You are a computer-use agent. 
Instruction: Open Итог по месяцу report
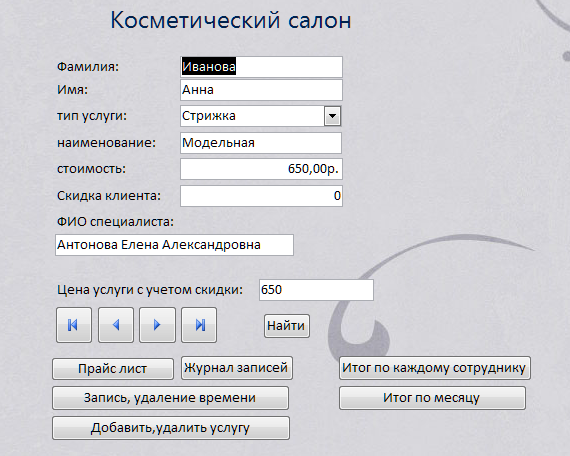(433, 398)
